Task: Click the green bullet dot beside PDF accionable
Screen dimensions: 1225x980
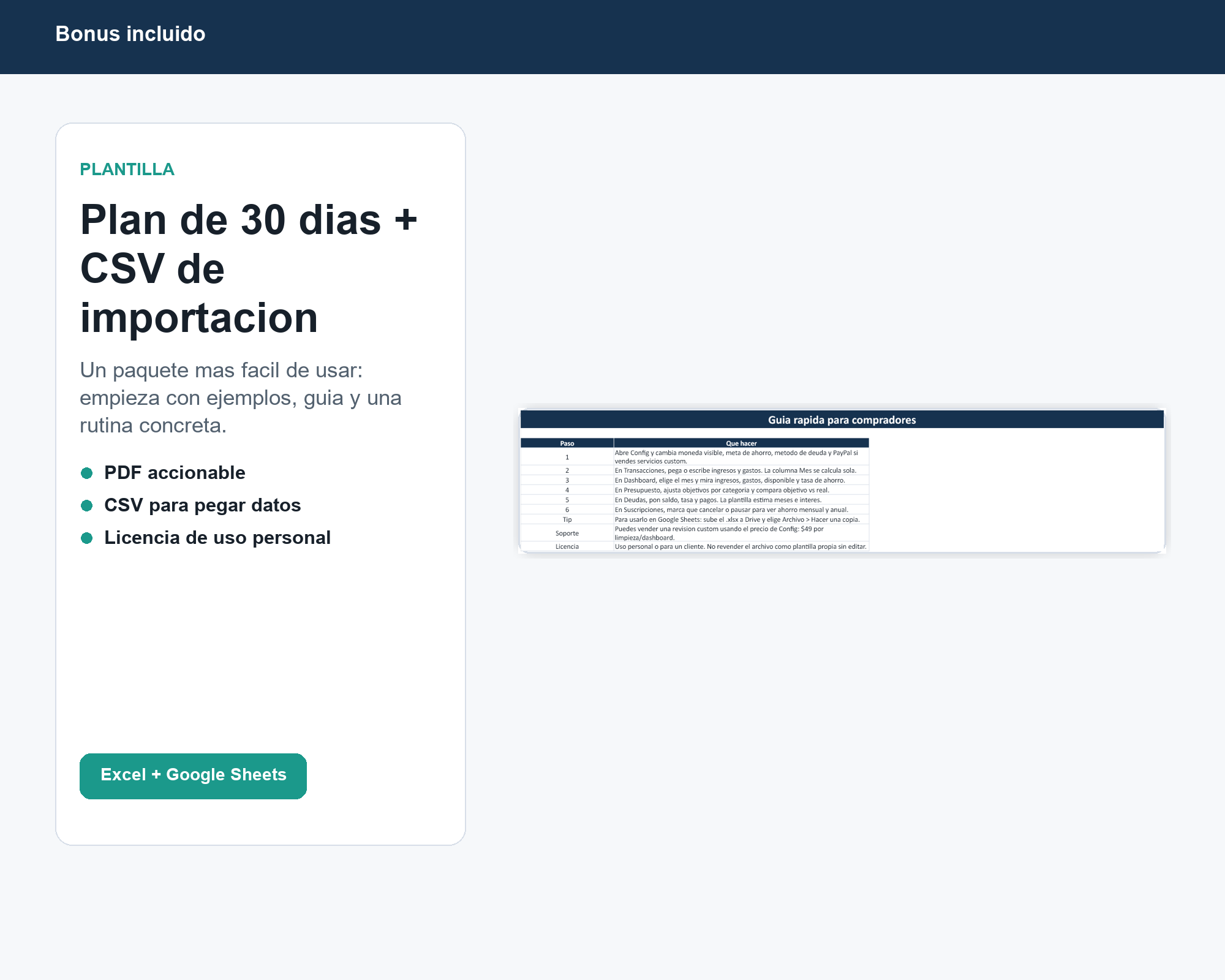Action: [87, 473]
